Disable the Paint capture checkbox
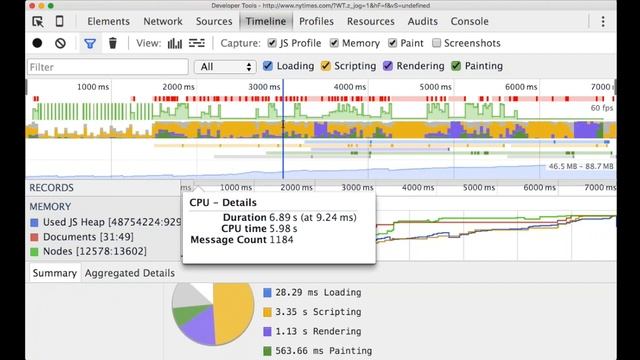 point(393,43)
